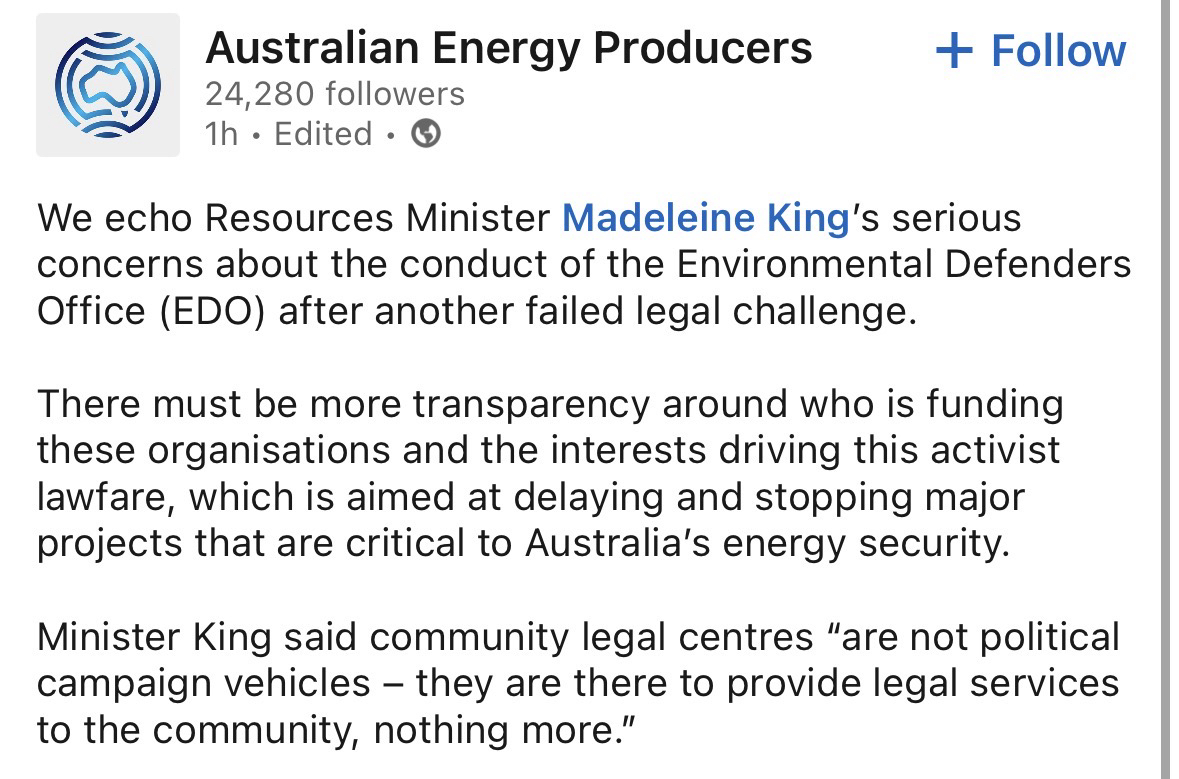1179x779 pixels.
Task: Click the Edited label on the post
Action: 323,133
